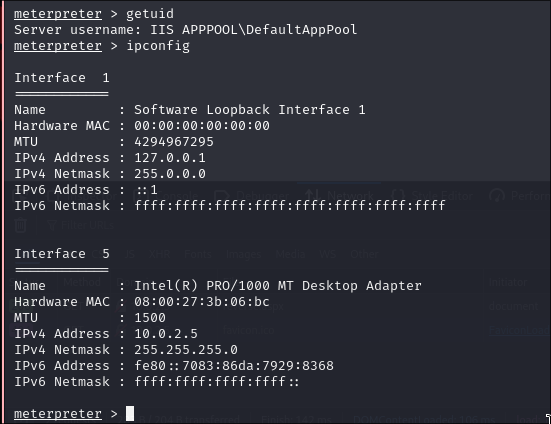Select the WS filter button
The width and height of the screenshot is (551, 424).
[x=328, y=254]
